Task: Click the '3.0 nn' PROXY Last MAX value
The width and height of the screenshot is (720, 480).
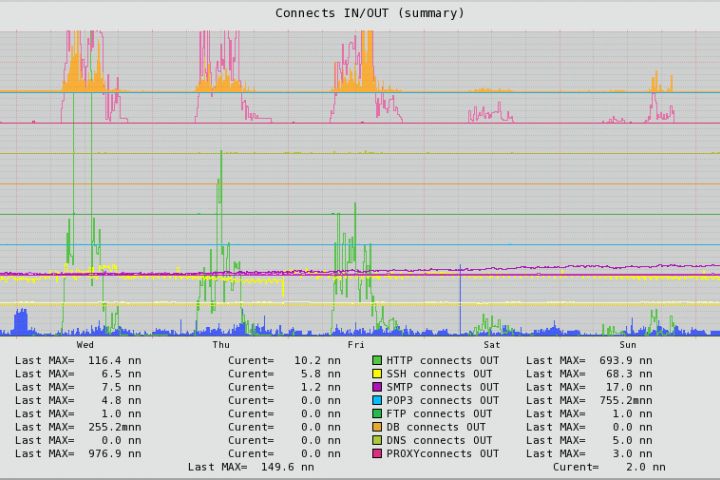Action: click(632, 454)
